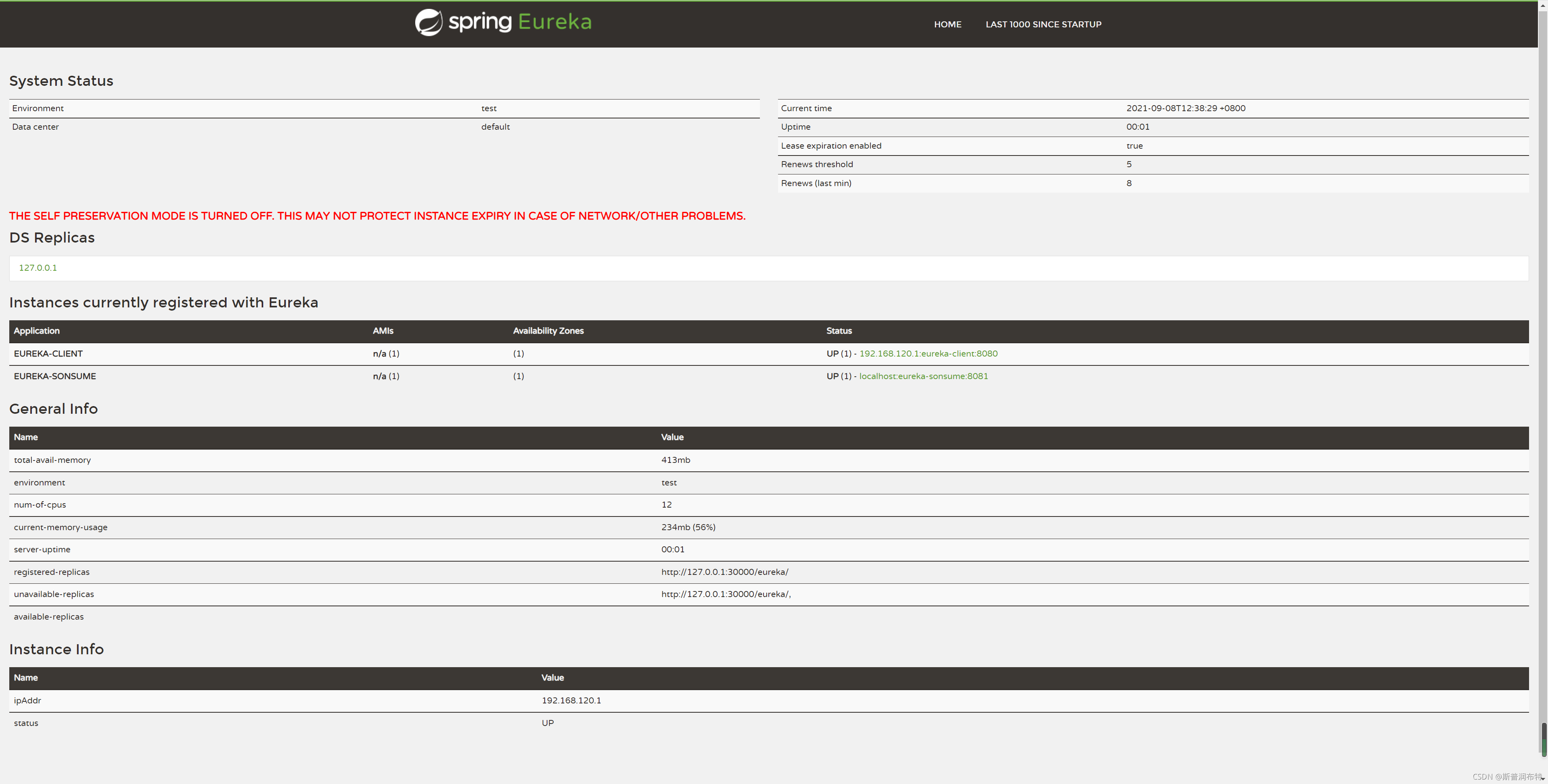The height and width of the screenshot is (784, 1548).
Task: Select unavailable-replicas URL value
Action: [x=726, y=594]
